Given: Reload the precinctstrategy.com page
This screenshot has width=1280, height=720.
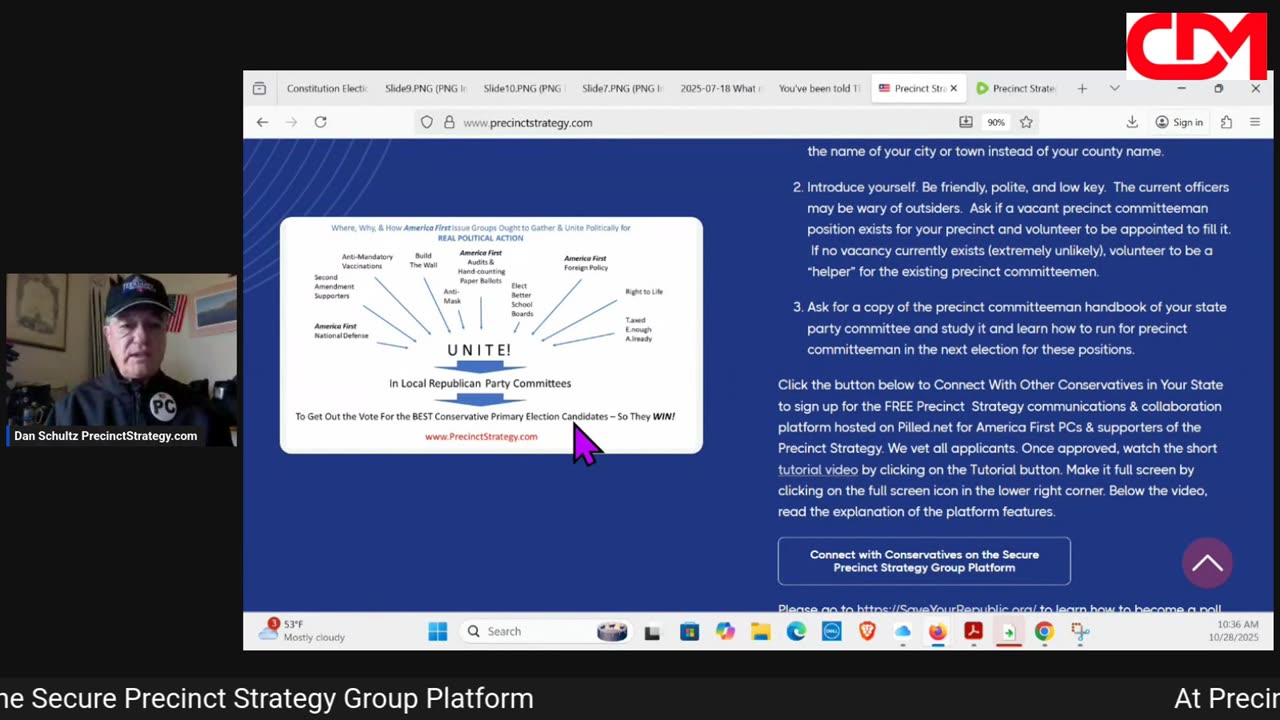Looking at the screenshot, I should point(320,122).
